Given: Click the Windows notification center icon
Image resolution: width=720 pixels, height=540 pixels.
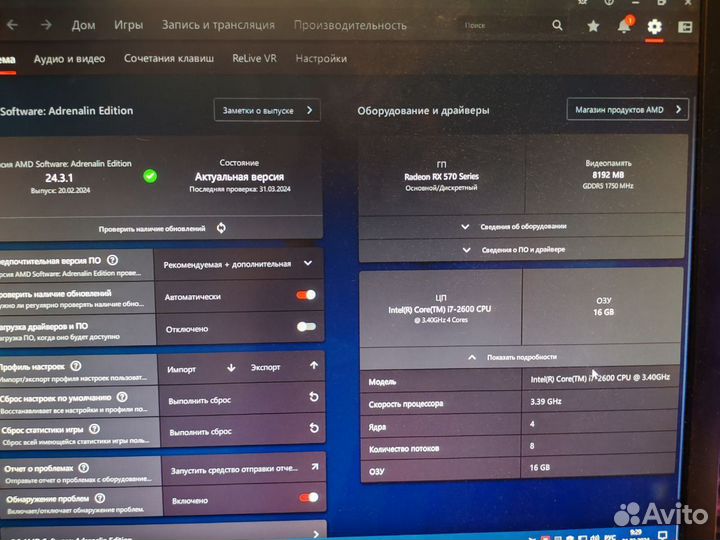Looking at the screenshot, I should point(663,535).
